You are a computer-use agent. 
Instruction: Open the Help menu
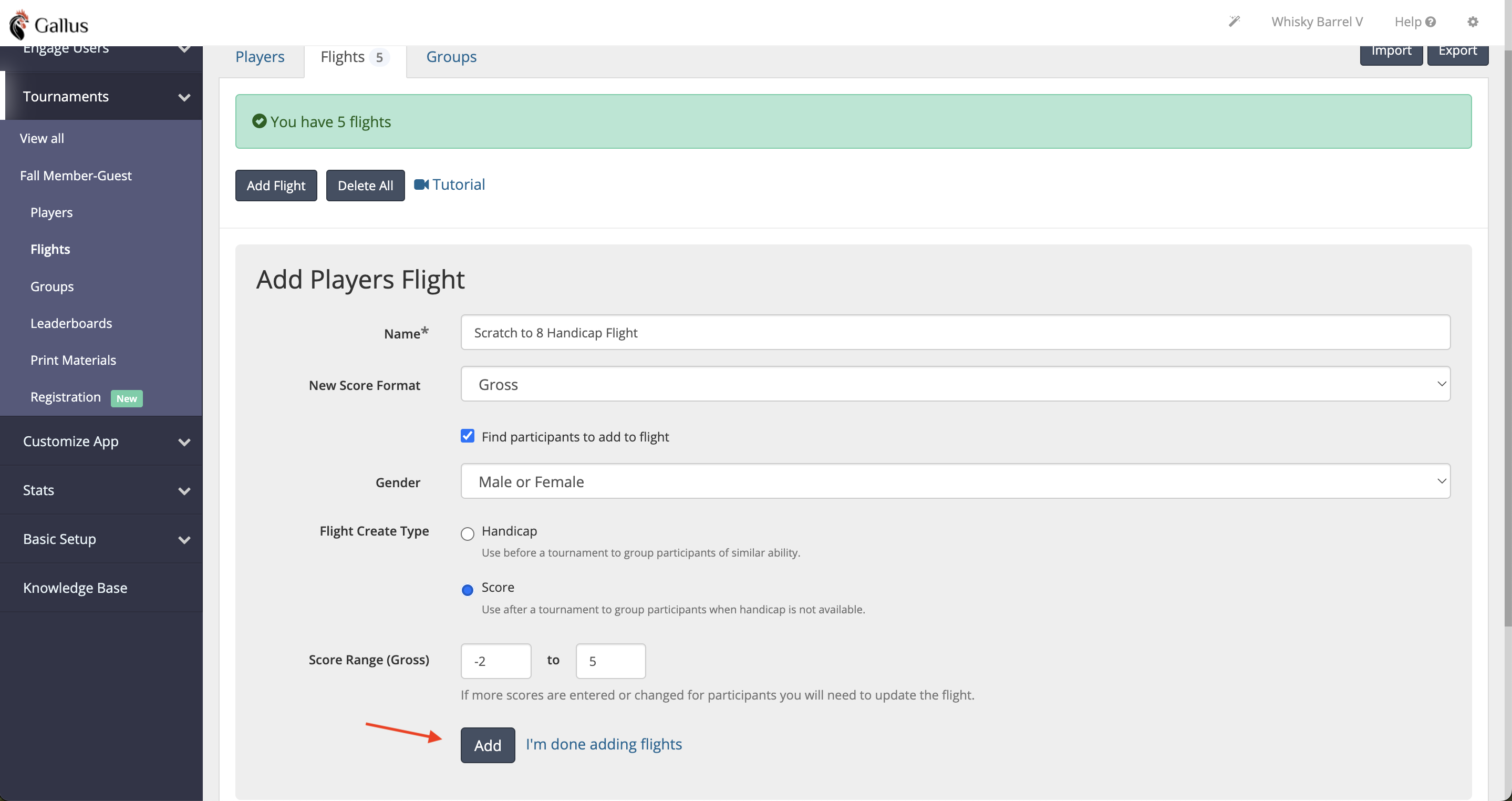[x=1415, y=22]
